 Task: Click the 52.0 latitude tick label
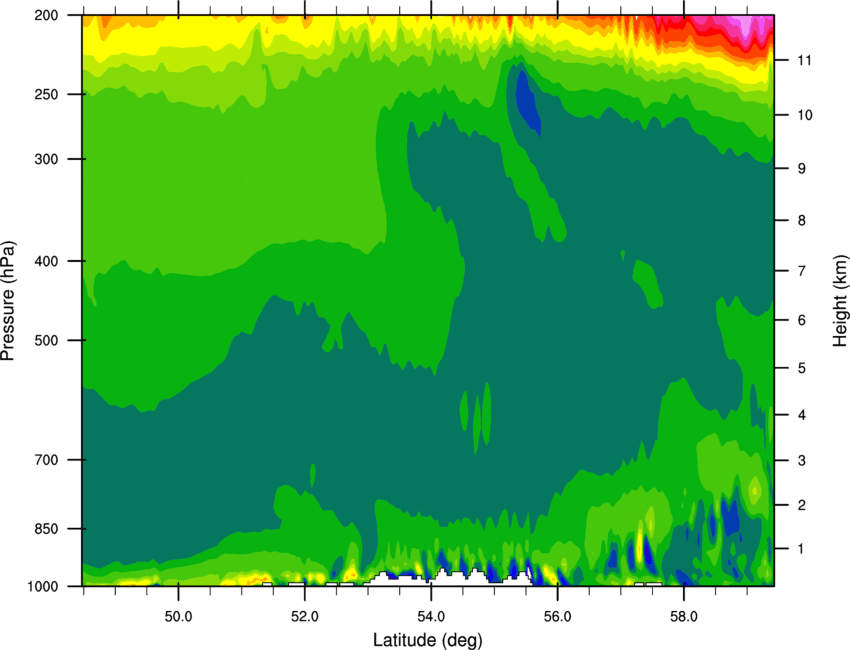tap(305, 617)
